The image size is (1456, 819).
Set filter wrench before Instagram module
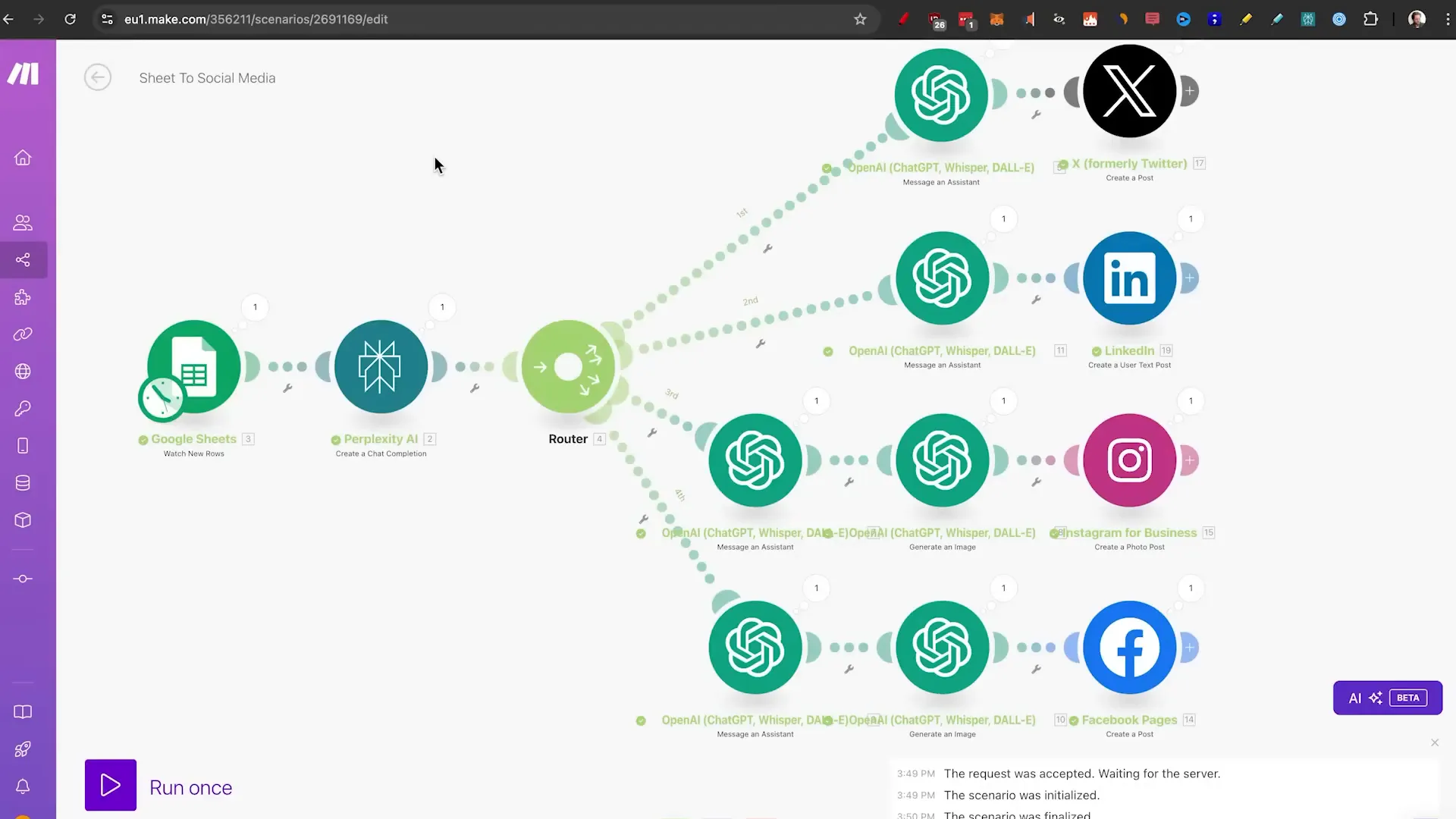[1036, 482]
